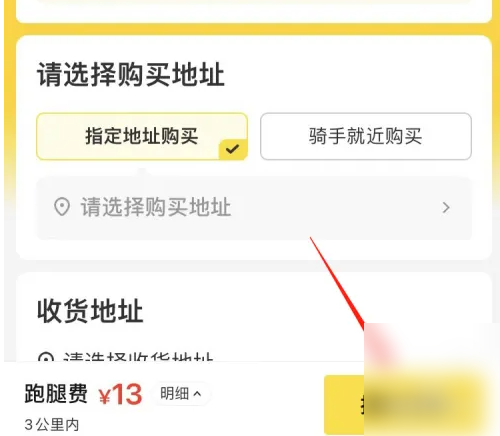Click the right chevron in purchase address row
This screenshot has width=500, height=436.
pyautogui.click(x=446, y=208)
